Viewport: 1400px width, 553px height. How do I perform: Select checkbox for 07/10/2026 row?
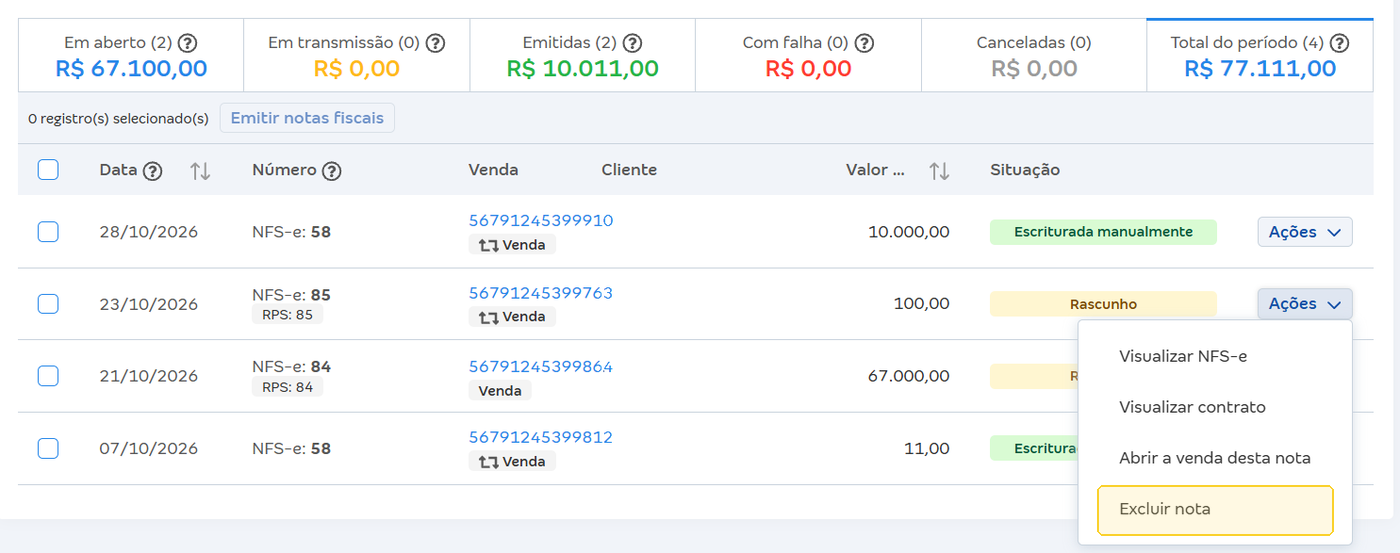(x=48, y=449)
